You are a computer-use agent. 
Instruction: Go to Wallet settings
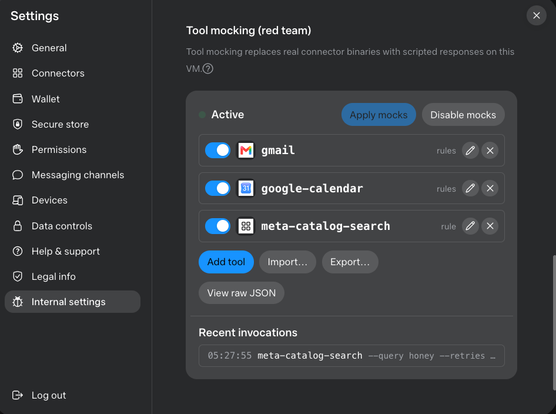click(x=72, y=99)
